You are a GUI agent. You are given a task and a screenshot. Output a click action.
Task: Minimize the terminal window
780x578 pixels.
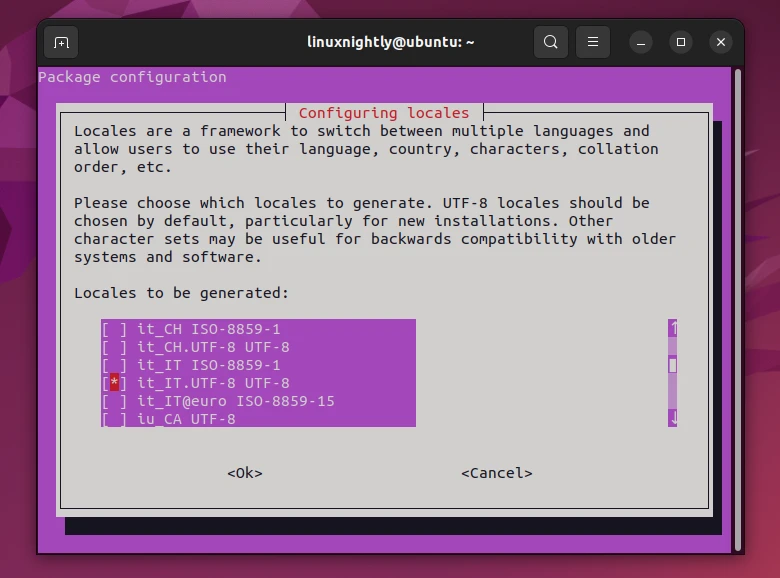click(641, 43)
